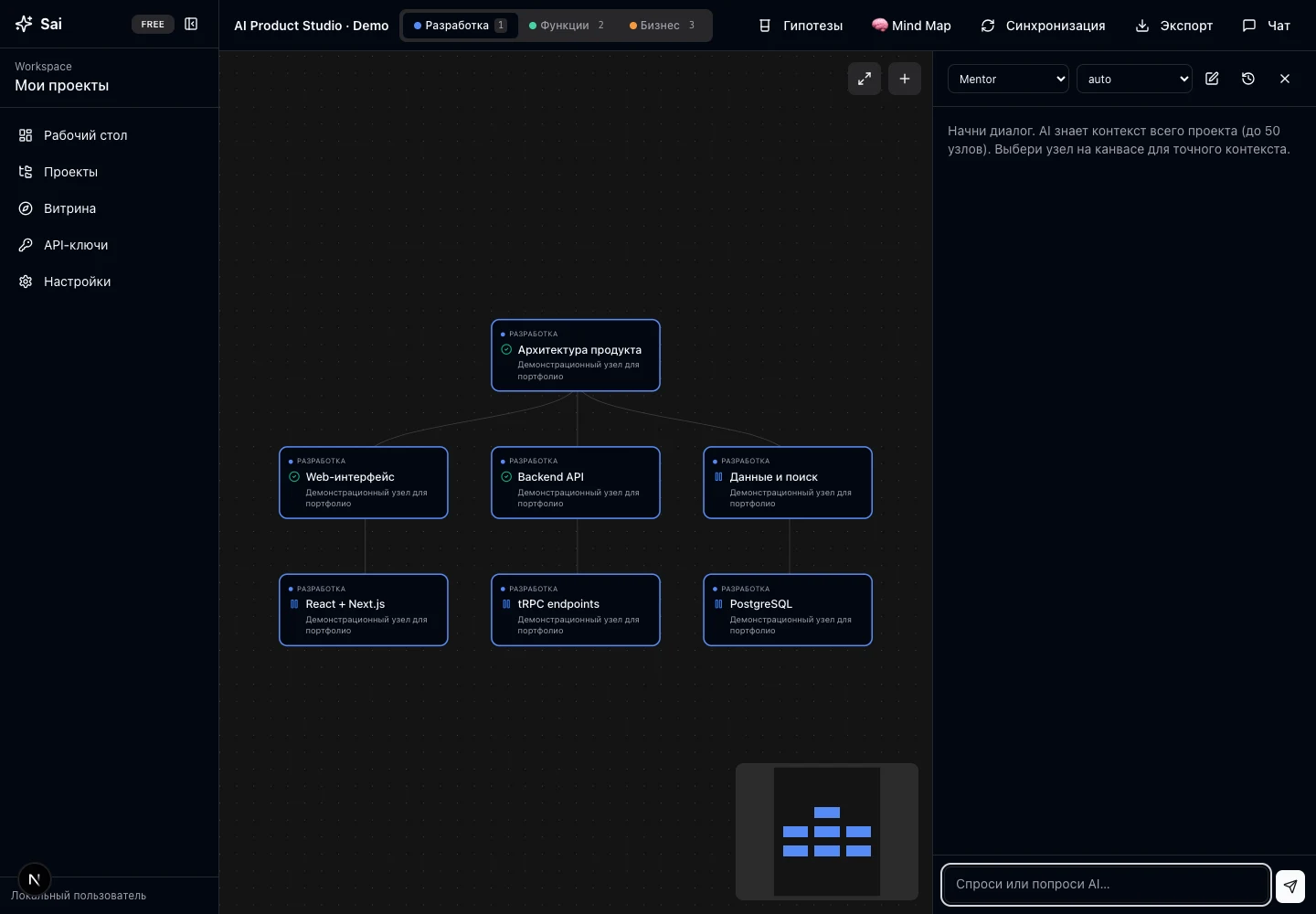1316x914 pixels.
Task: Click pause status icon on tRPC endpoints
Action: (x=506, y=603)
